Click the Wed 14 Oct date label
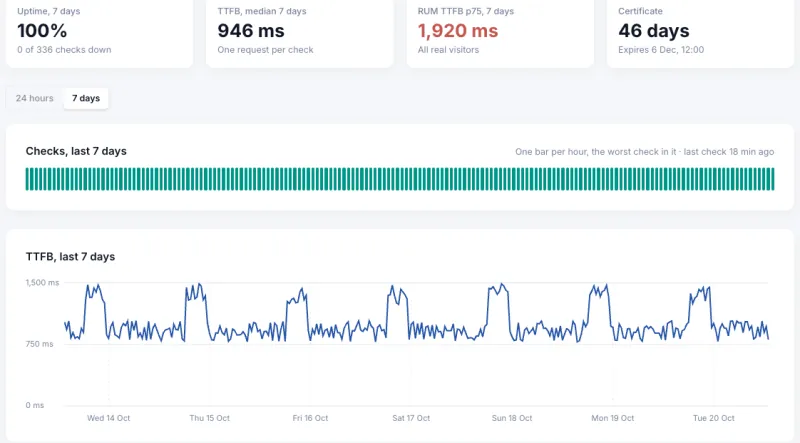Screen dimensions: 800x443 pyautogui.click(x=109, y=418)
